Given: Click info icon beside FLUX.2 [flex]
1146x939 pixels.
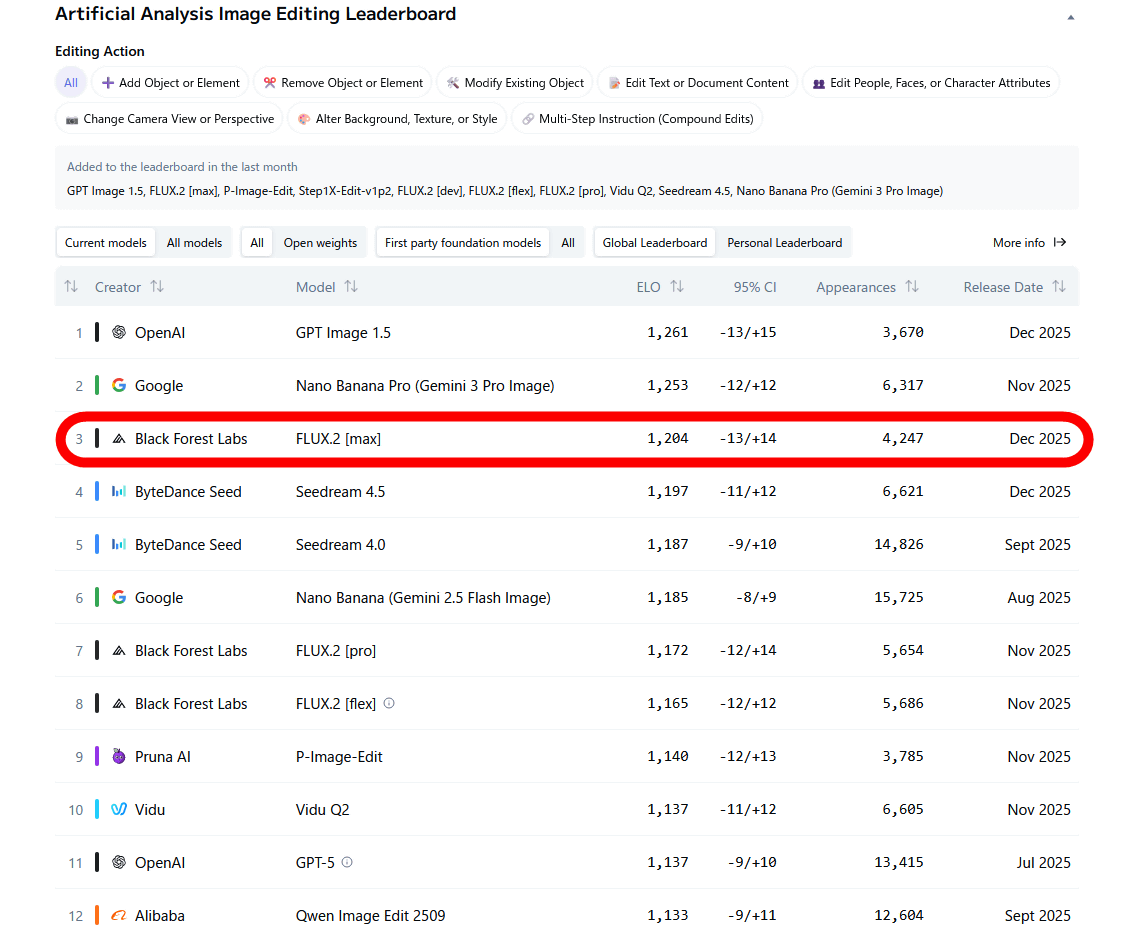Looking at the screenshot, I should tap(389, 703).
